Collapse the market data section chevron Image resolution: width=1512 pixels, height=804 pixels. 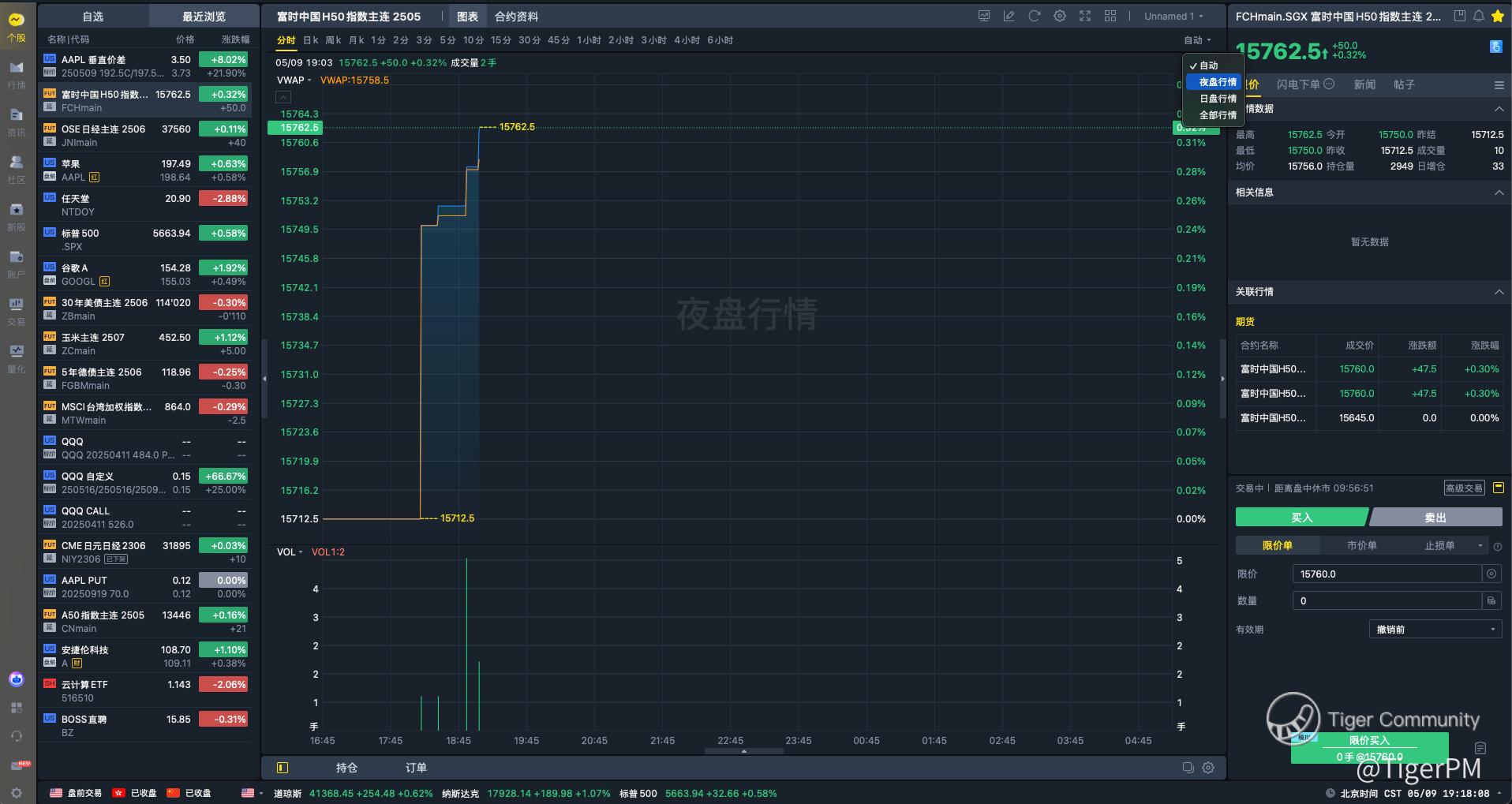click(1498, 109)
